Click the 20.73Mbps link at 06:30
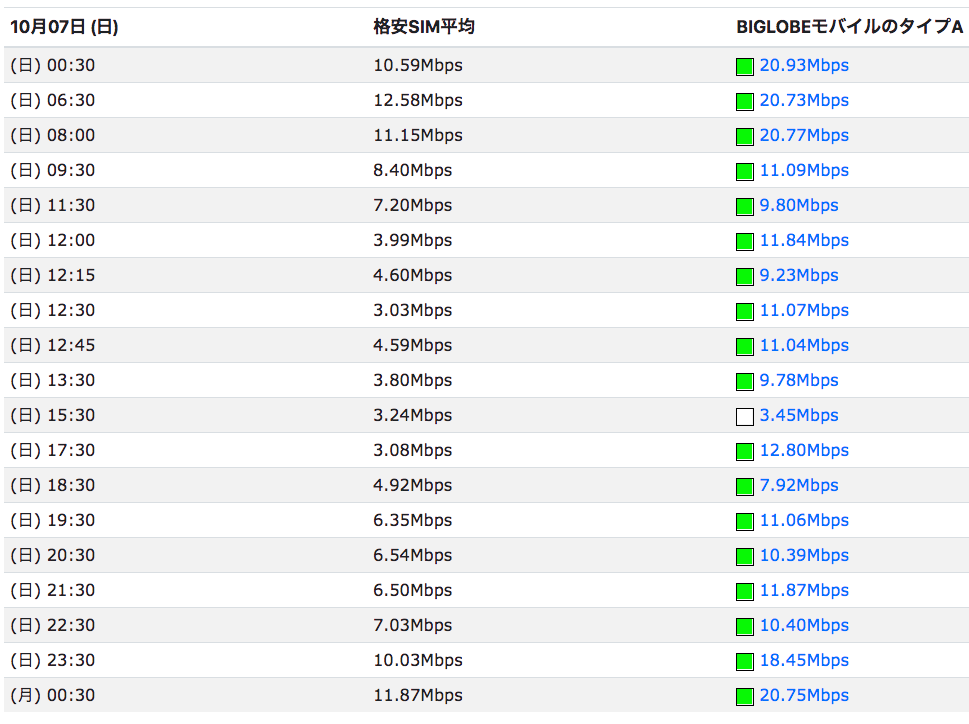Image resolution: width=969 pixels, height=724 pixels. coord(804,101)
